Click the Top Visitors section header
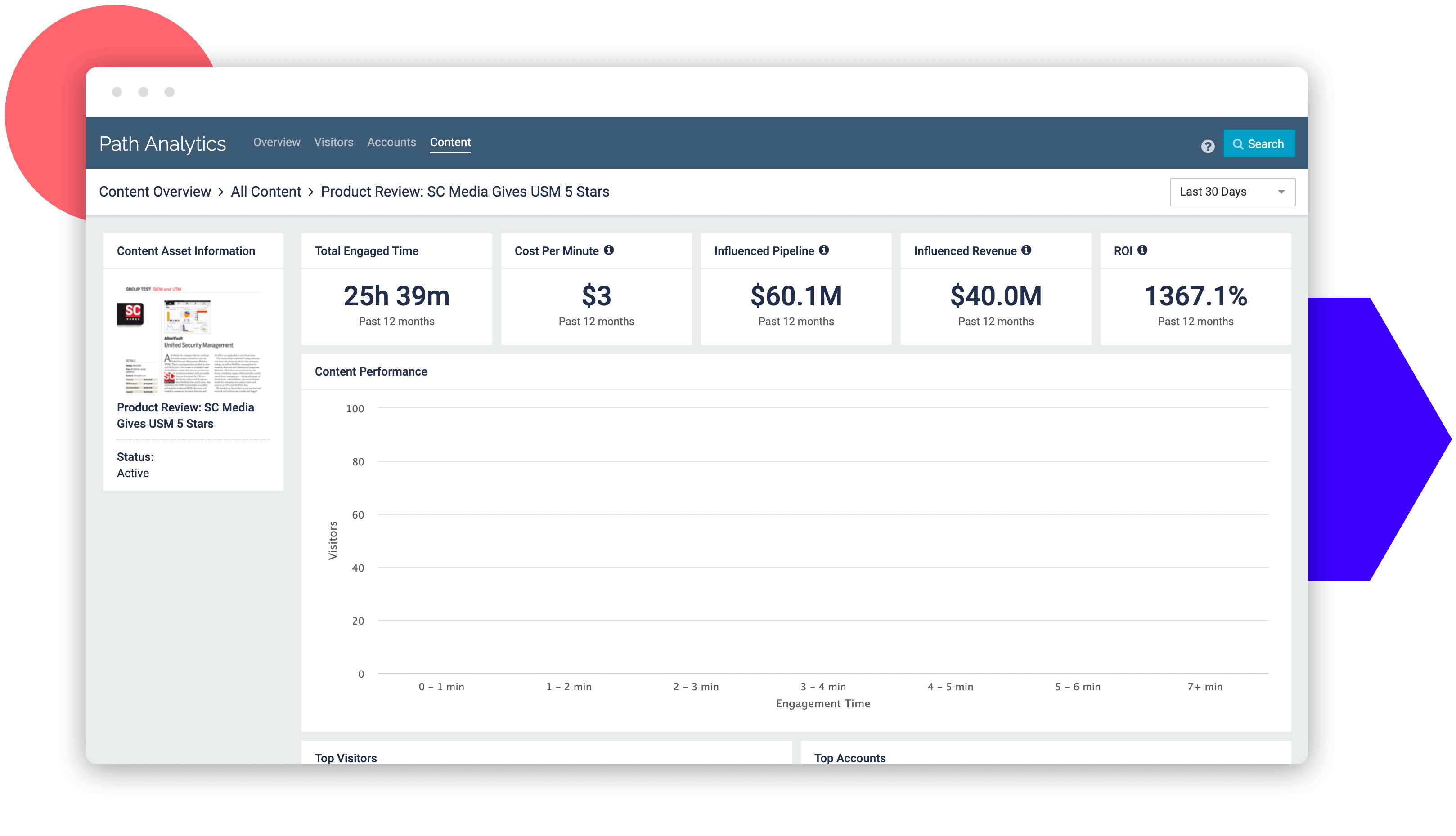Image resolution: width=1456 pixels, height=836 pixels. click(x=345, y=758)
